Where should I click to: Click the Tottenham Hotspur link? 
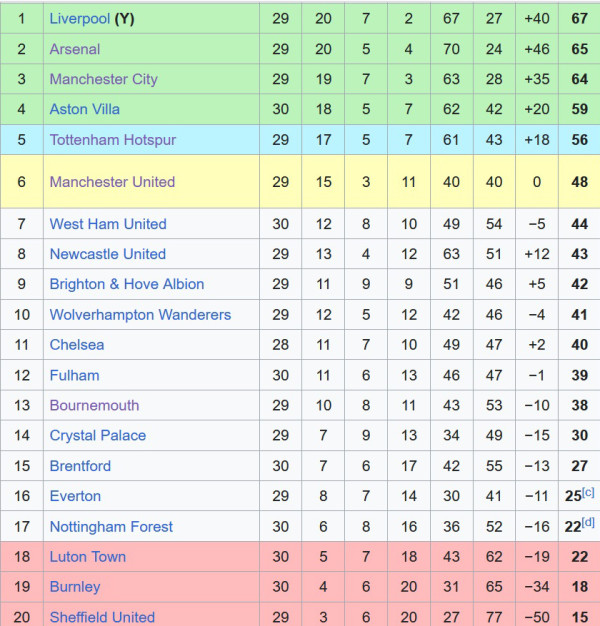pos(113,140)
